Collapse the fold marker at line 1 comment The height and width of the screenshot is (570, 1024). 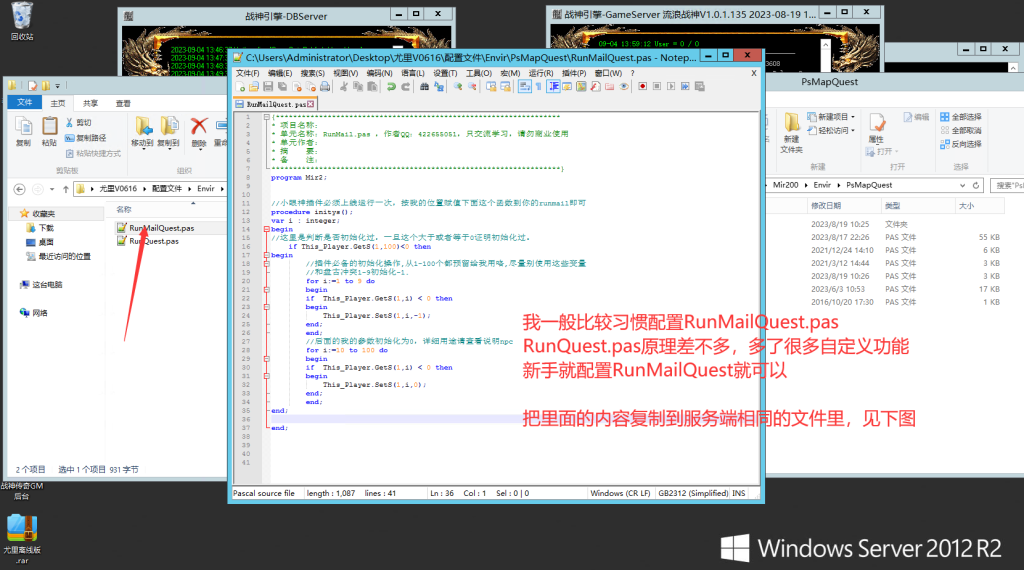266,117
